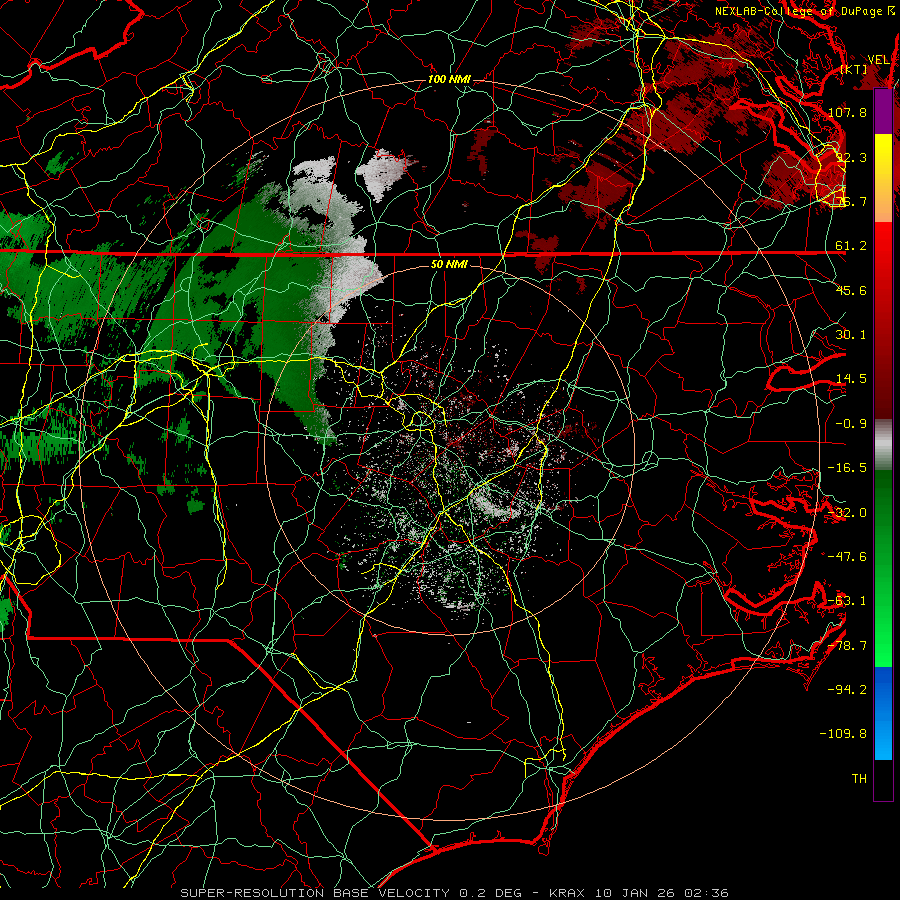Image resolution: width=900 pixels, height=900 pixels.
Task: Click the 107.8 legend value
Action: point(847,112)
